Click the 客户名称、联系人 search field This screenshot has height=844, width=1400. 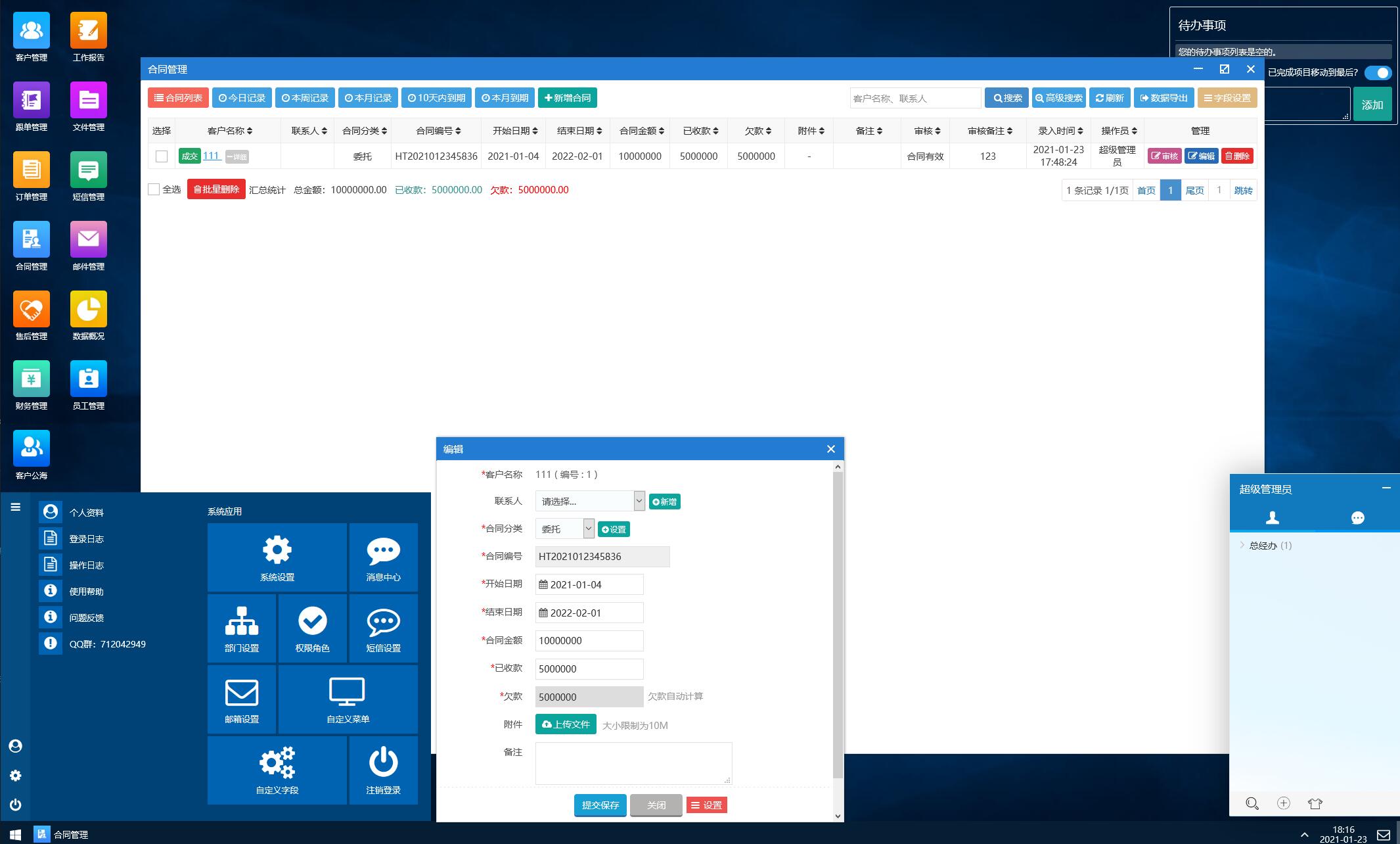(x=915, y=98)
